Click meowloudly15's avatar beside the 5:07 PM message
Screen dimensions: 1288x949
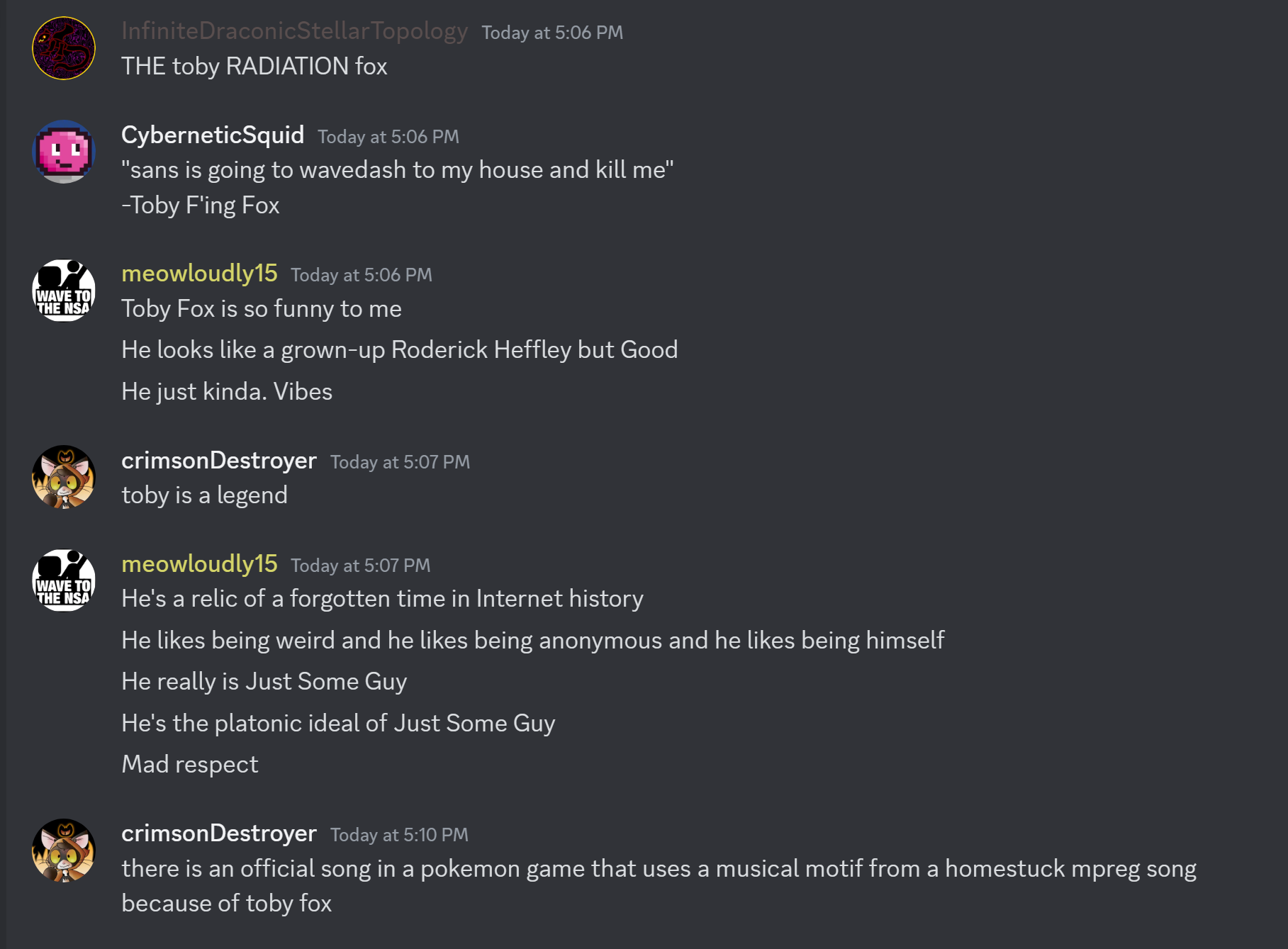[x=64, y=580]
